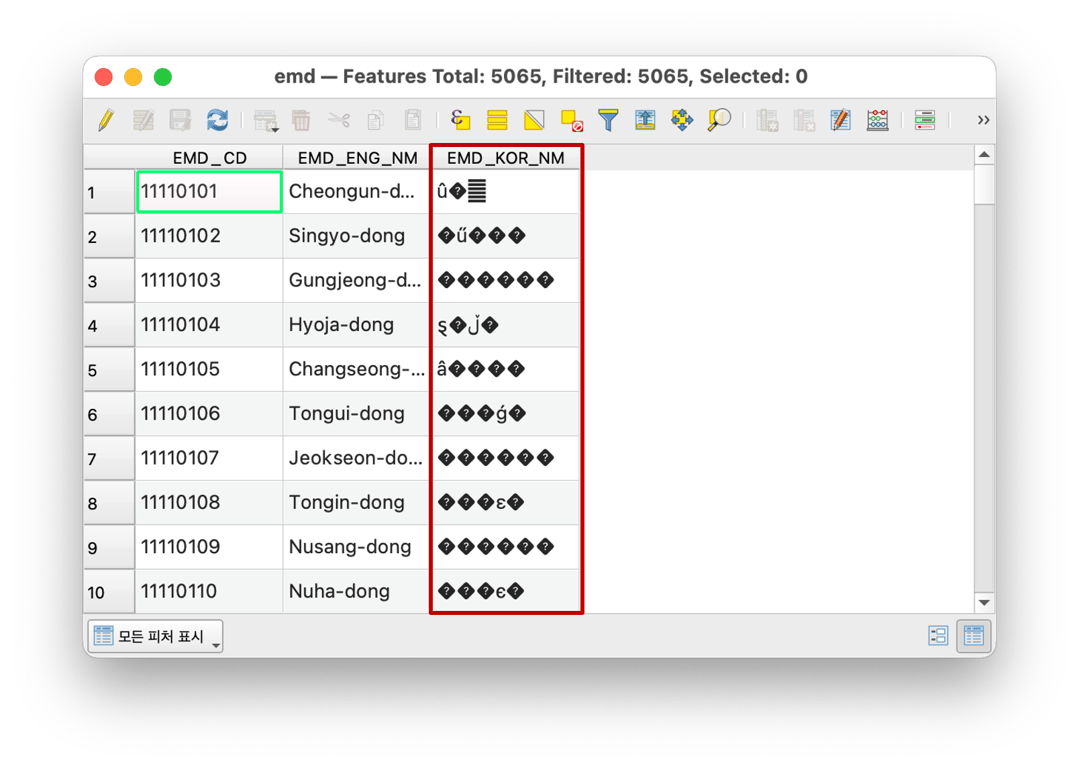Click the save edits floppy icon
Viewport: 1079px width, 768px height.
click(180, 120)
